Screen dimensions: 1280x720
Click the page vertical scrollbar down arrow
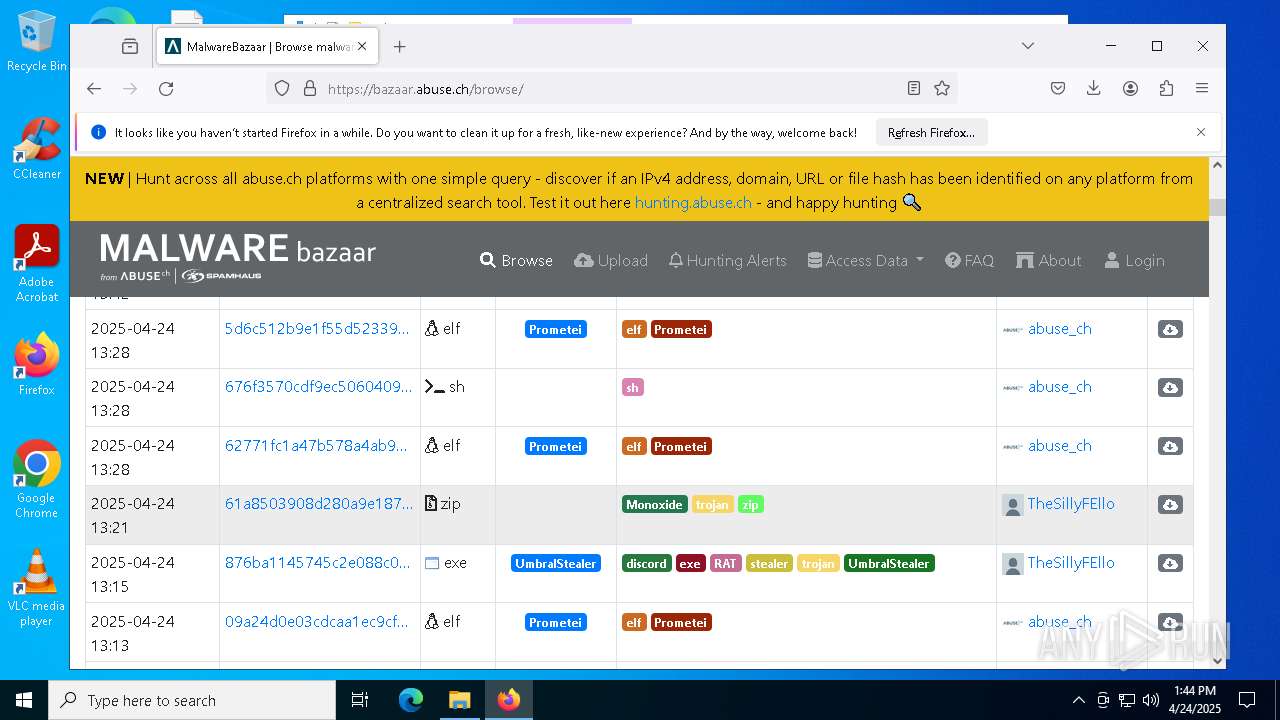tap(1217, 659)
